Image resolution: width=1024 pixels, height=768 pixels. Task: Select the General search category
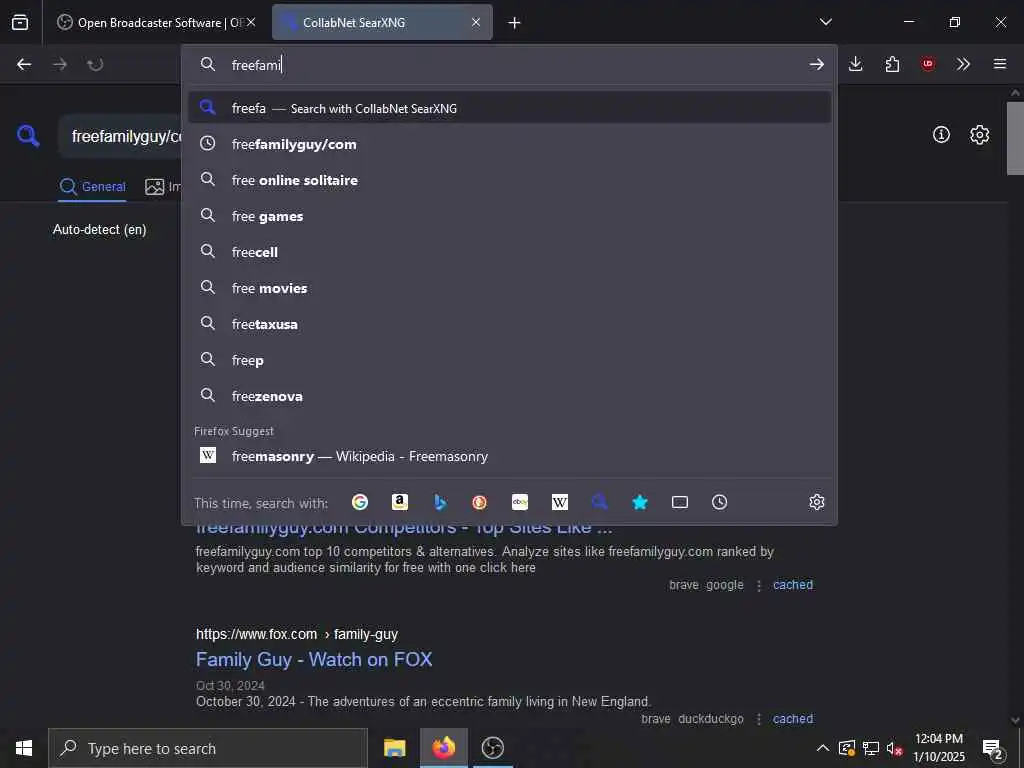tap(93, 187)
